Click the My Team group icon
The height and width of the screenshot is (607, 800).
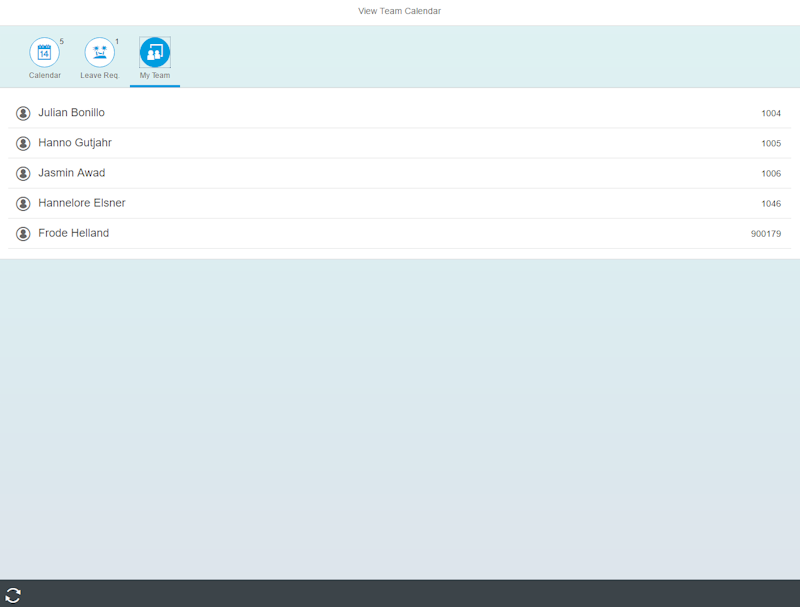point(154,50)
